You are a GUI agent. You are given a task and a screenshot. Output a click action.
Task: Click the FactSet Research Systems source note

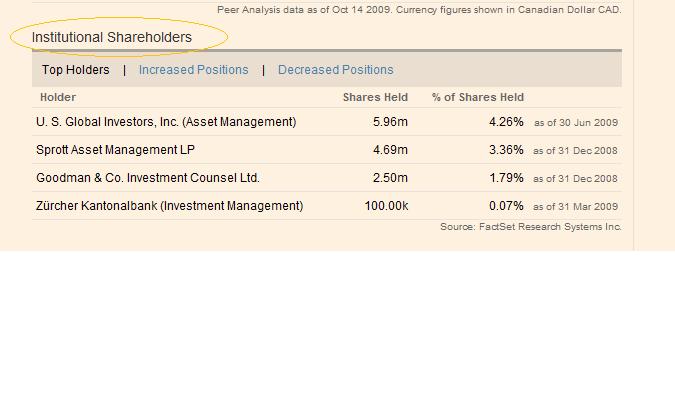click(x=530, y=227)
